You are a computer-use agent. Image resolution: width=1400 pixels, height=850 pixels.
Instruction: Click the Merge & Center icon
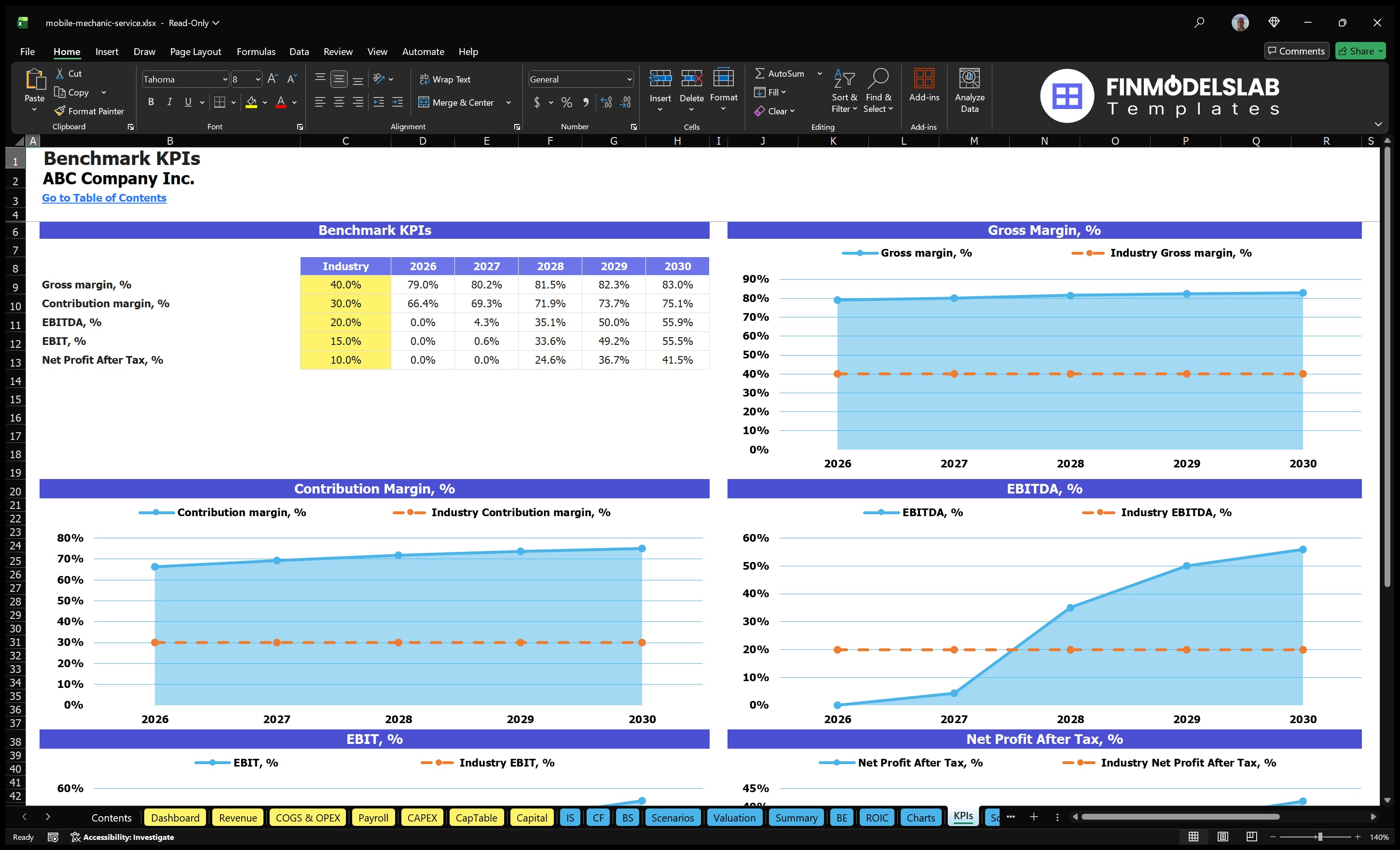[425, 102]
